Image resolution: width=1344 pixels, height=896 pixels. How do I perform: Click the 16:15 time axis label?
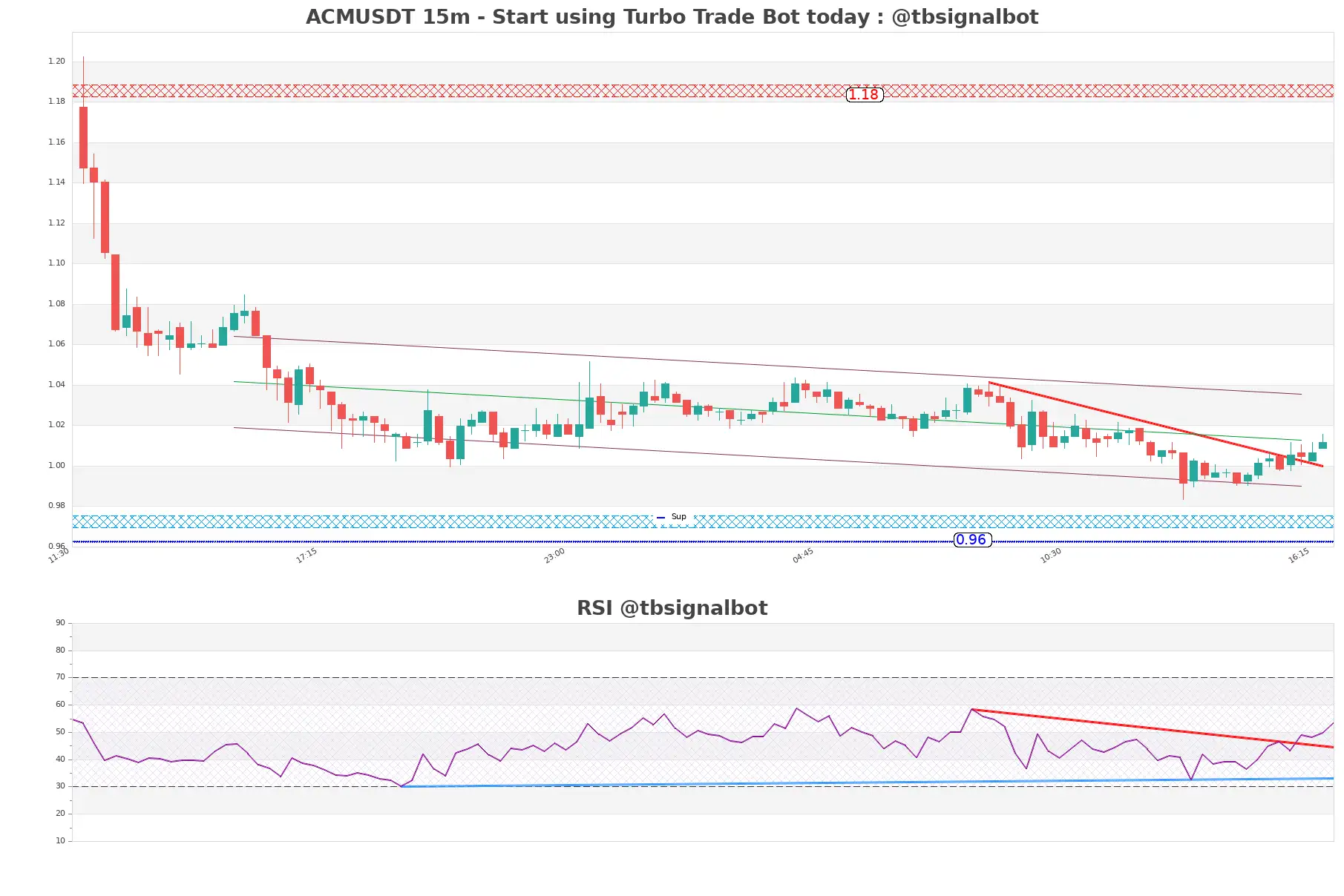point(1299,556)
